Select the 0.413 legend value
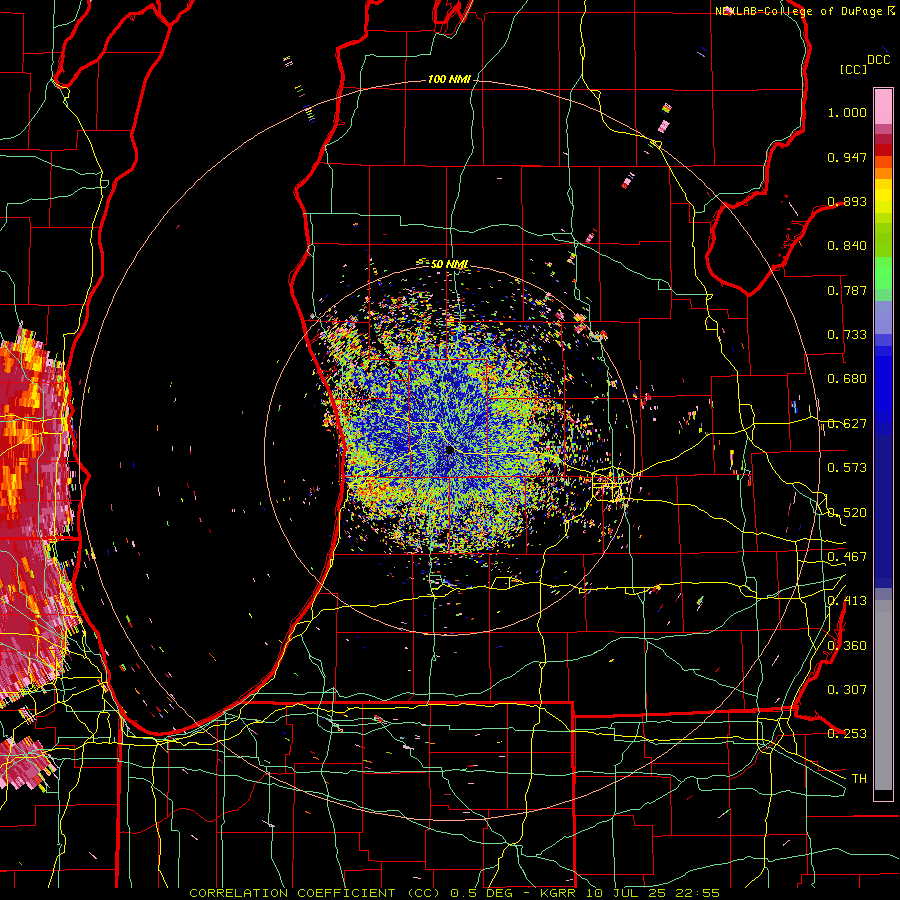Image resolution: width=900 pixels, height=900 pixels. point(847,601)
